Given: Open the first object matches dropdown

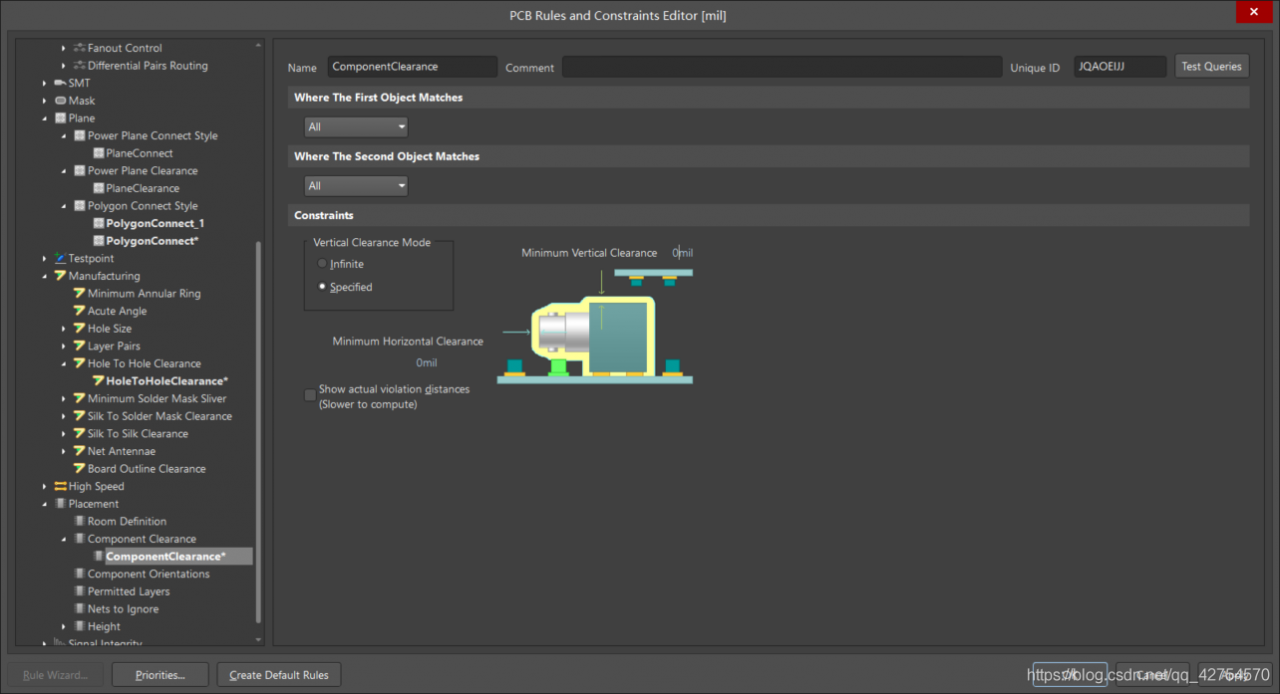Looking at the screenshot, I should [356, 127].
